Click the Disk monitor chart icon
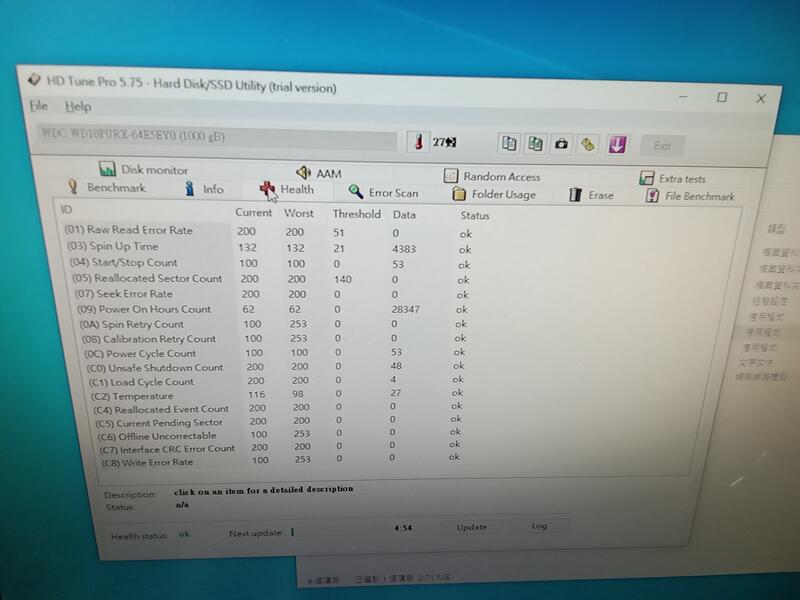 [x=107, y=168]
